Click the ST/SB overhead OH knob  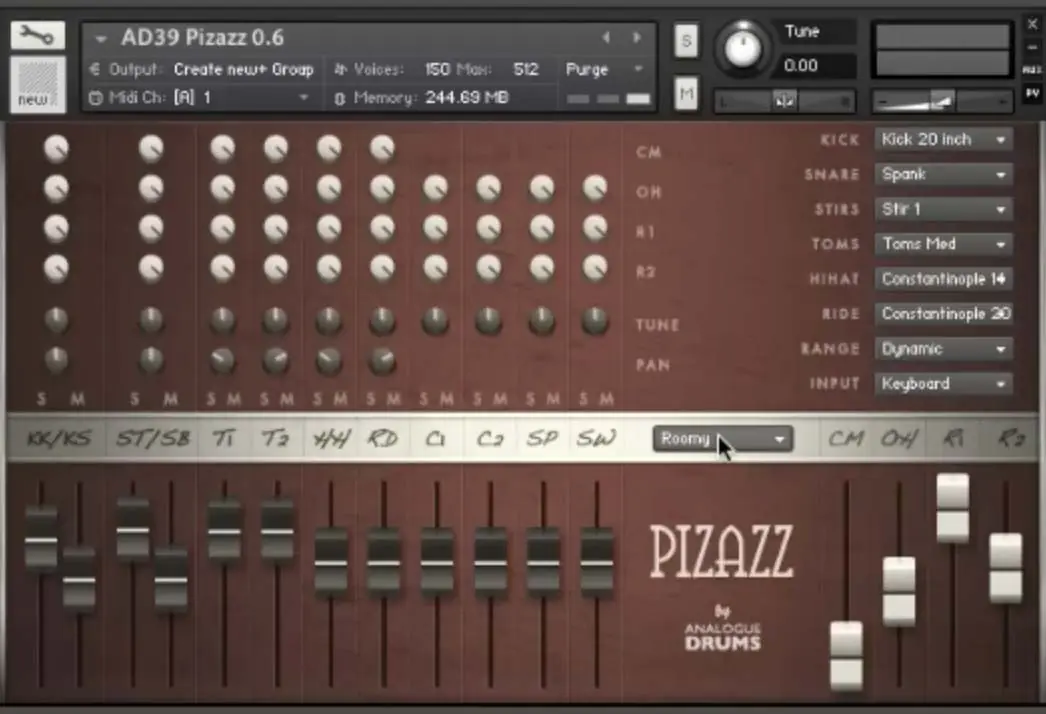coord(151,188)
